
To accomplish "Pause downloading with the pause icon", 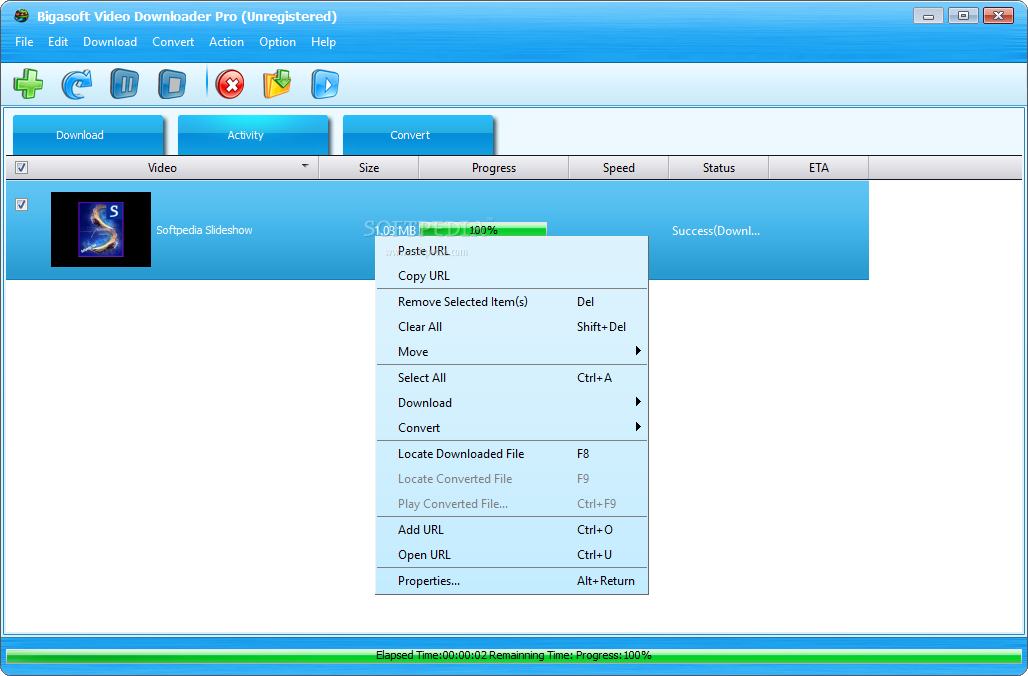I will point(124,83).
